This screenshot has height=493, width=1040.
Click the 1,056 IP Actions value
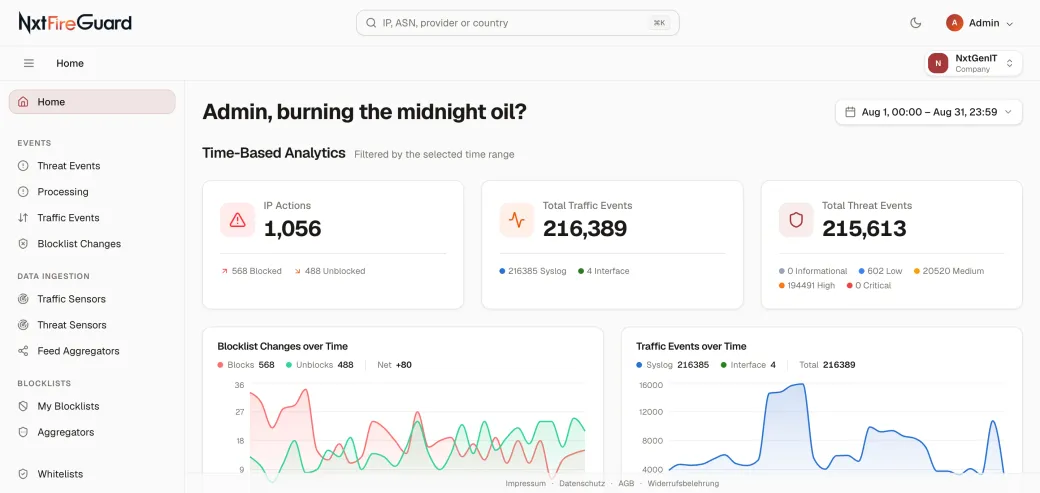tap(292, 229)
